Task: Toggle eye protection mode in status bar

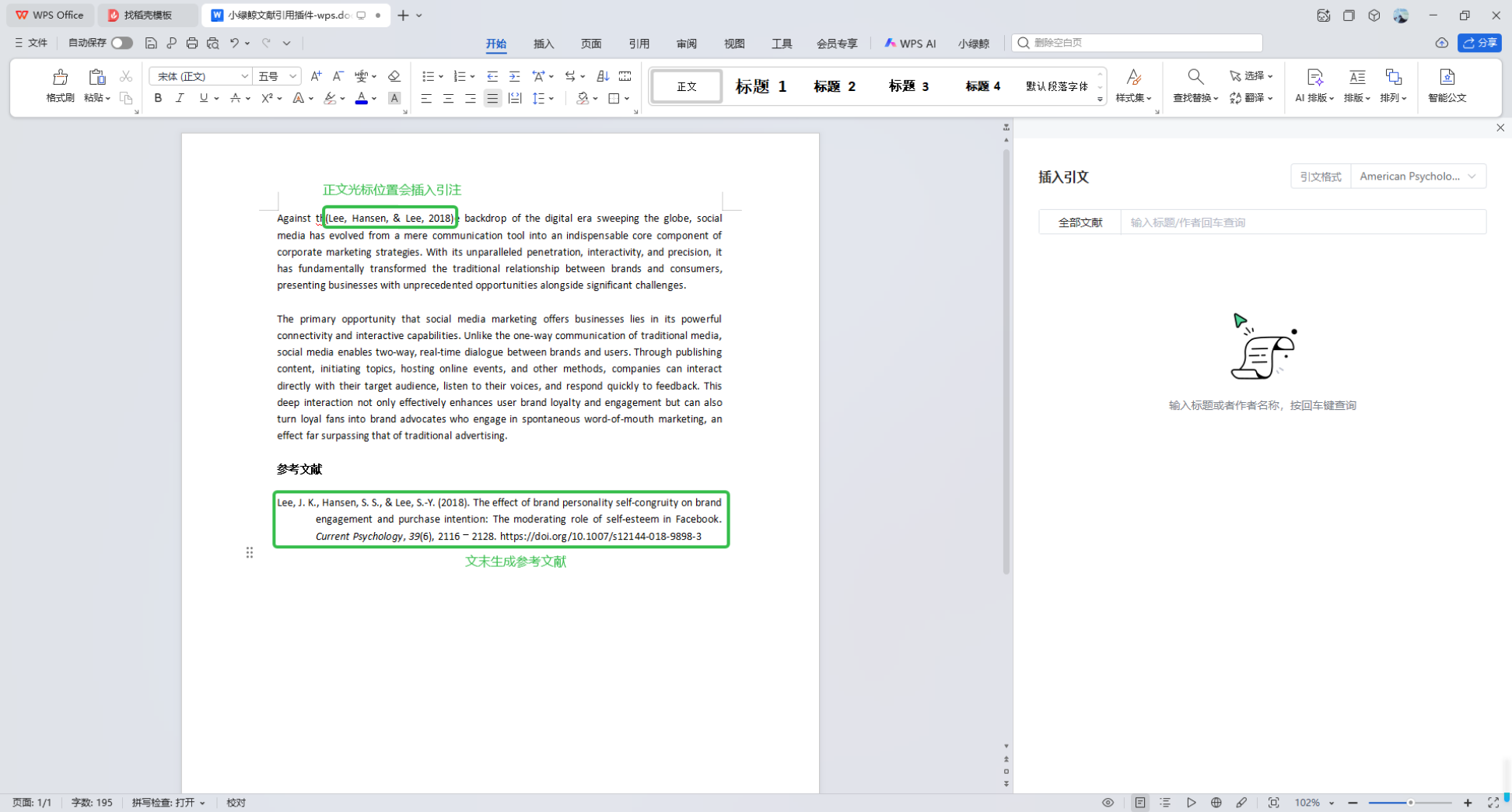Action: [x=1108, y=803]
